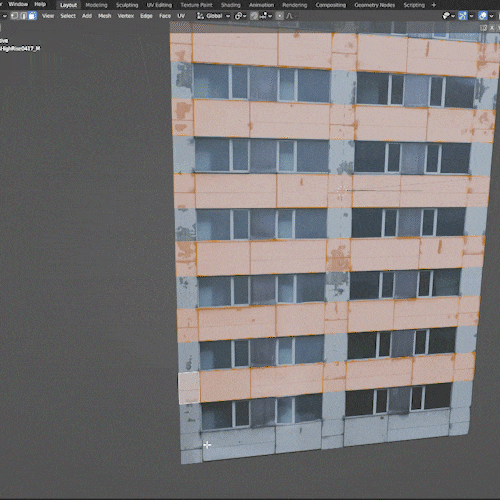Open the Global orientation dropdown

point(214,16)
